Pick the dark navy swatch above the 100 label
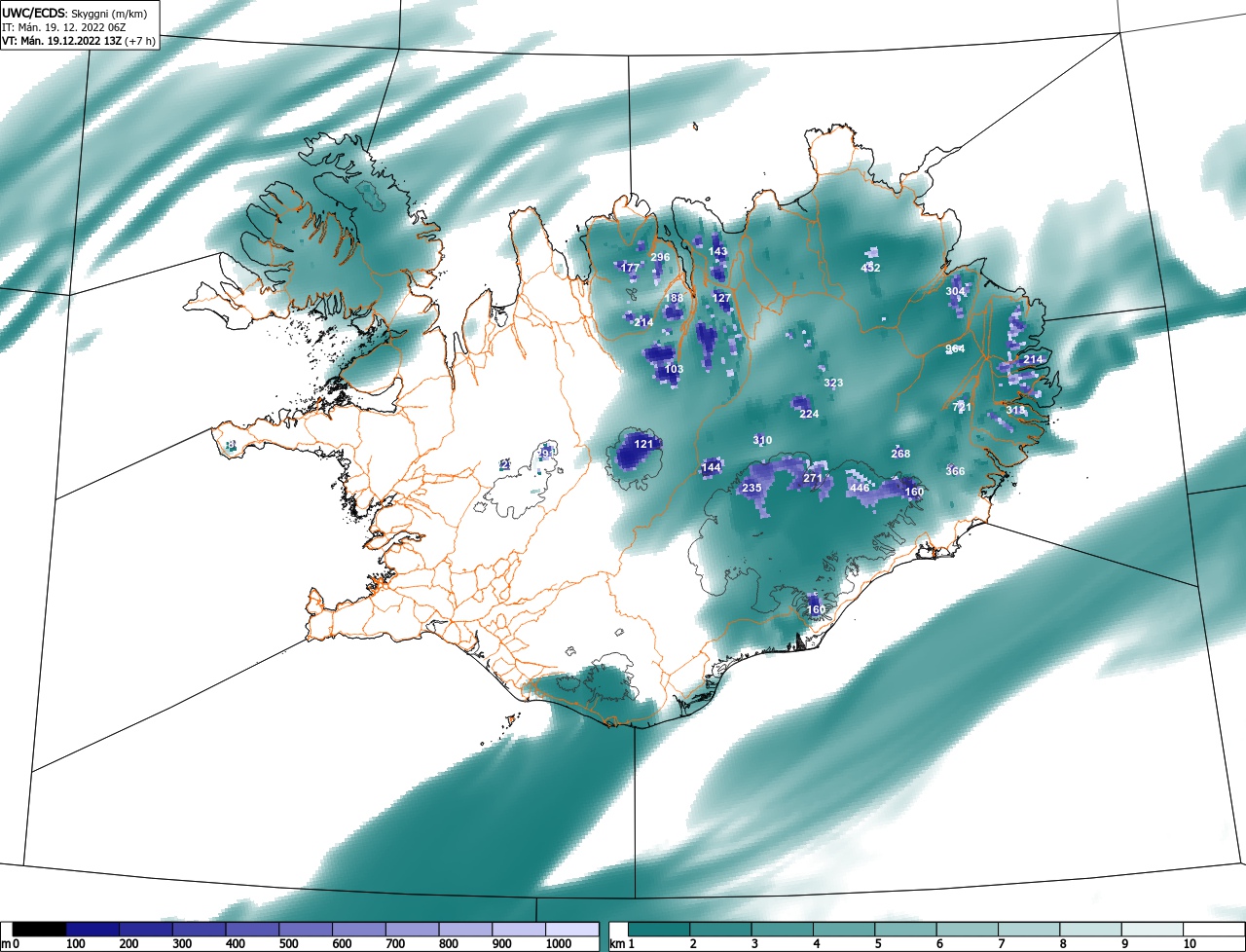The width and height of the screenshot is (1246, 952). [x=92, y=930]
